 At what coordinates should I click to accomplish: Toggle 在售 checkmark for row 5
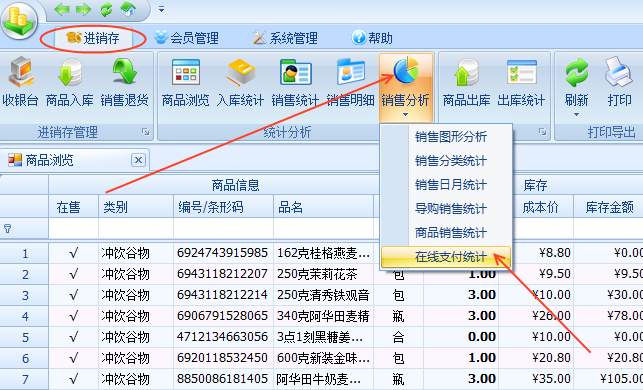73,337
